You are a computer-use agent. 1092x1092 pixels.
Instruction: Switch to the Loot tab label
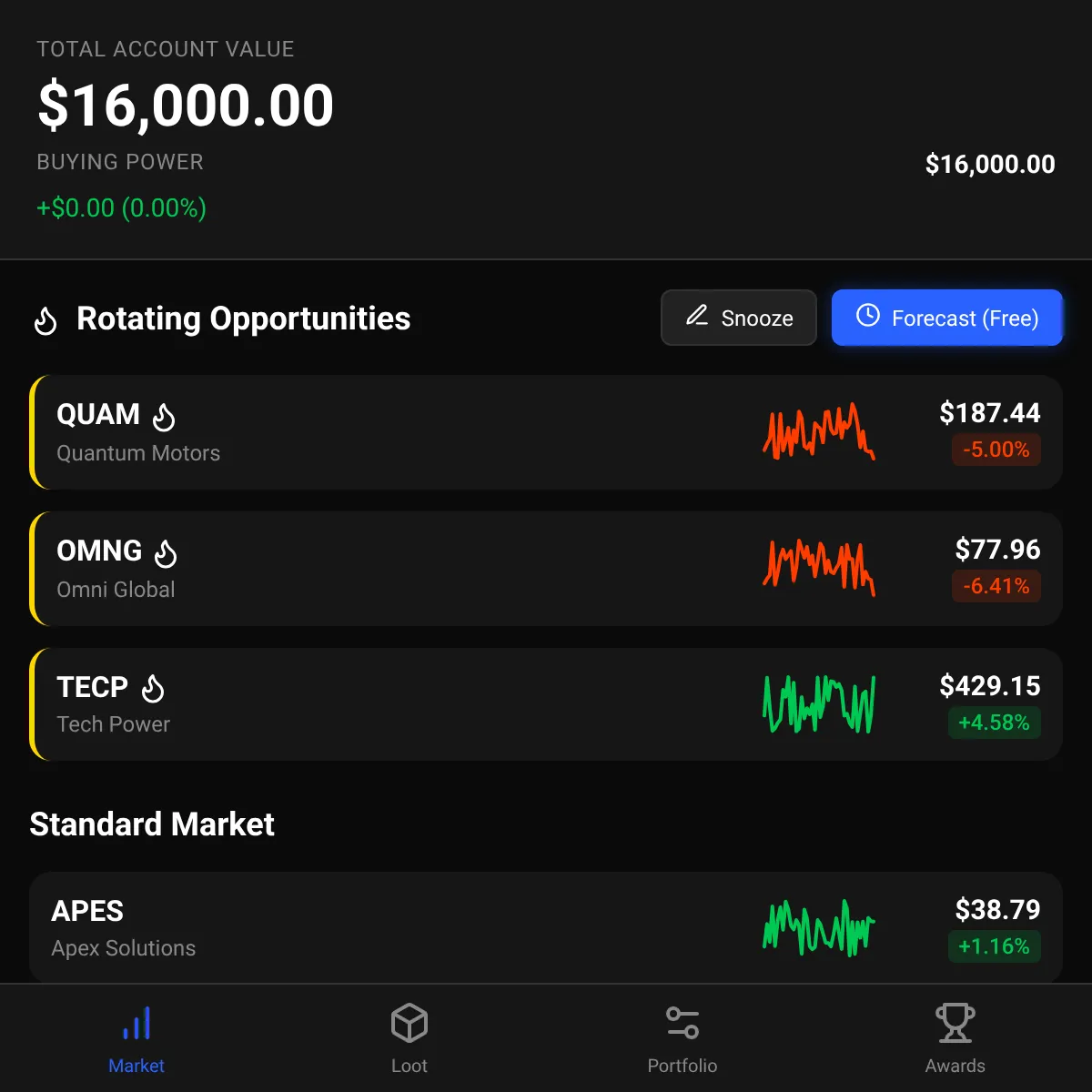pos(409,1066)
